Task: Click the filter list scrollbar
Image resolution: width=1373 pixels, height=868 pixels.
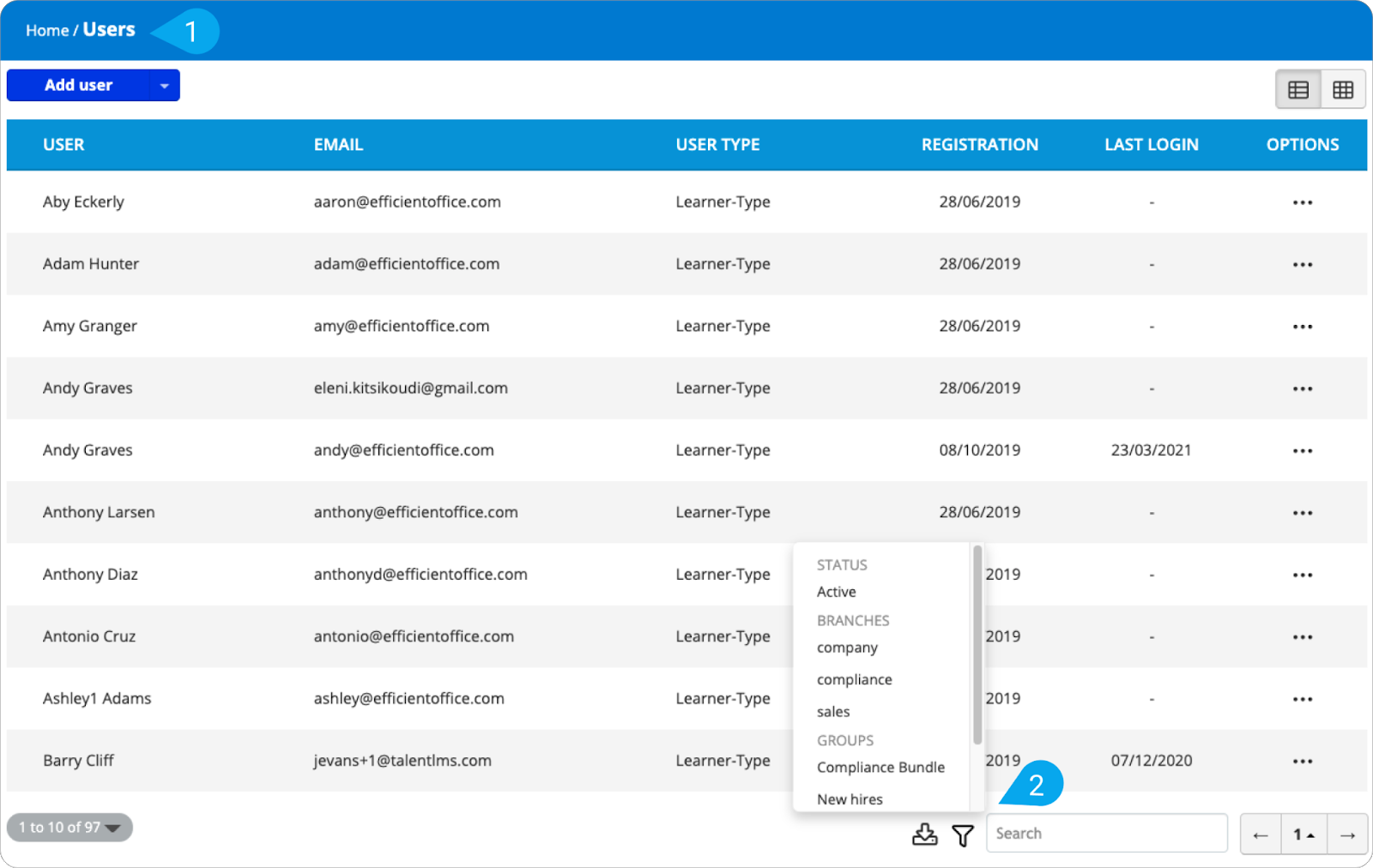Action: click(977, 645)
